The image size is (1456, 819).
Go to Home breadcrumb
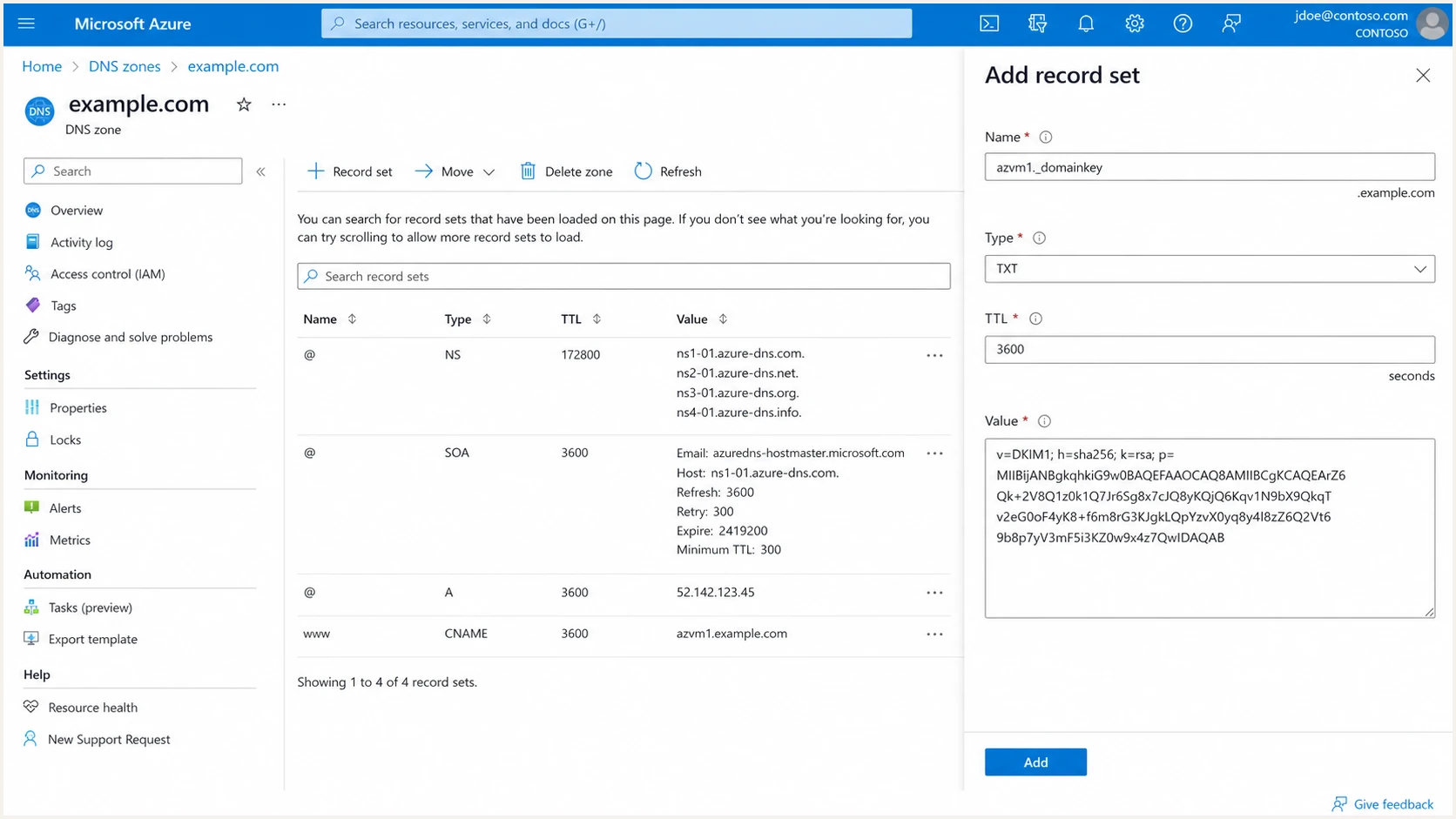coord(42,66)
